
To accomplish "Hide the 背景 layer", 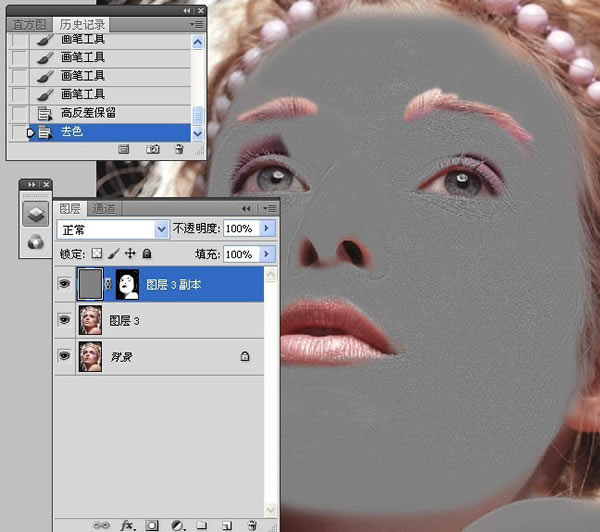I will [64, 356].
